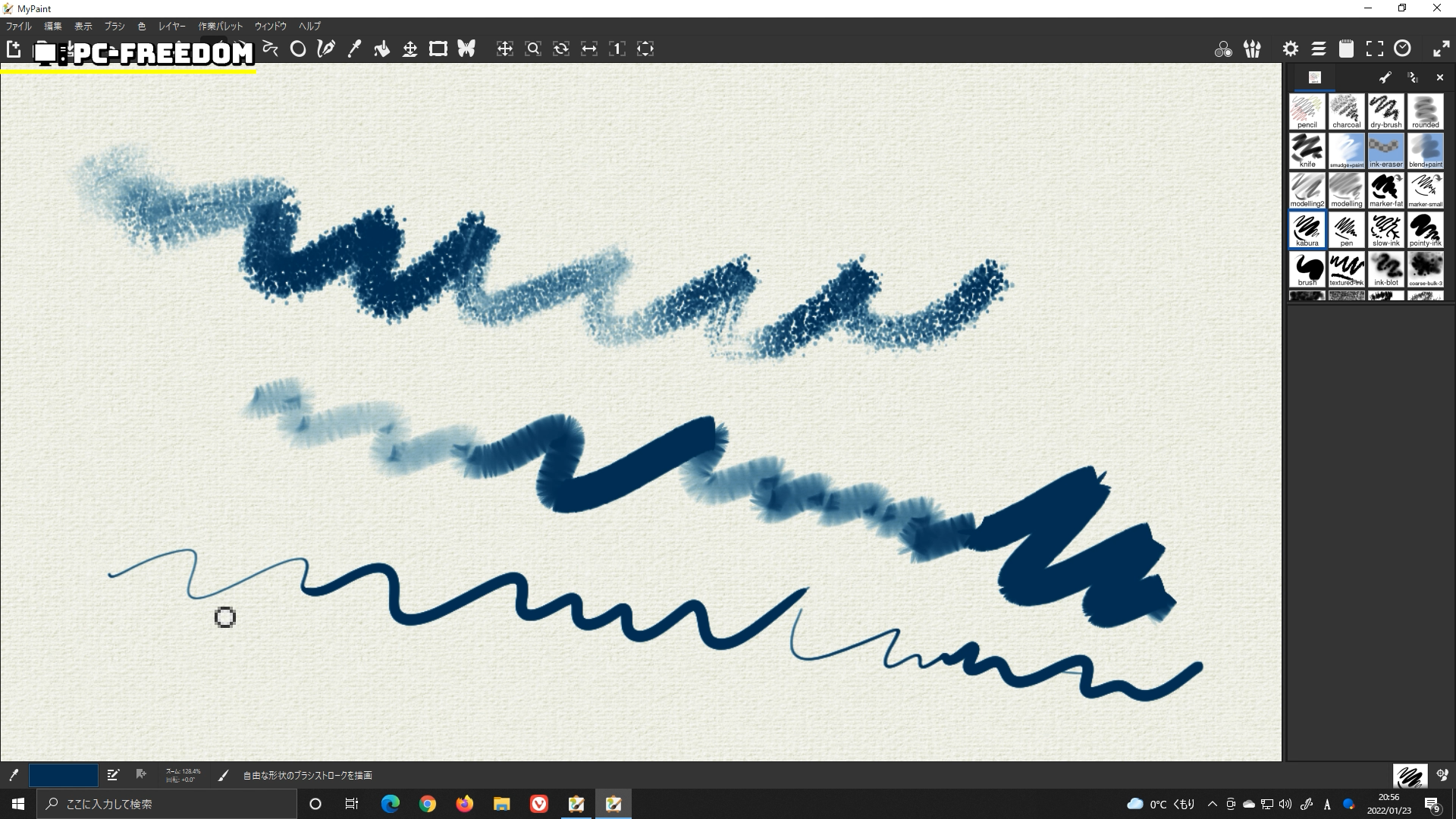Open the color chooser circles panel

click(1223, 49)
